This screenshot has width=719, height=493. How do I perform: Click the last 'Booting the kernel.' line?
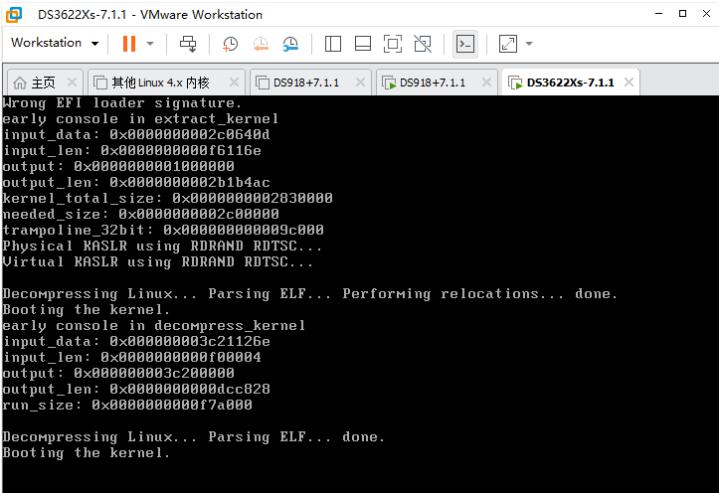click(x=86, y=453)
